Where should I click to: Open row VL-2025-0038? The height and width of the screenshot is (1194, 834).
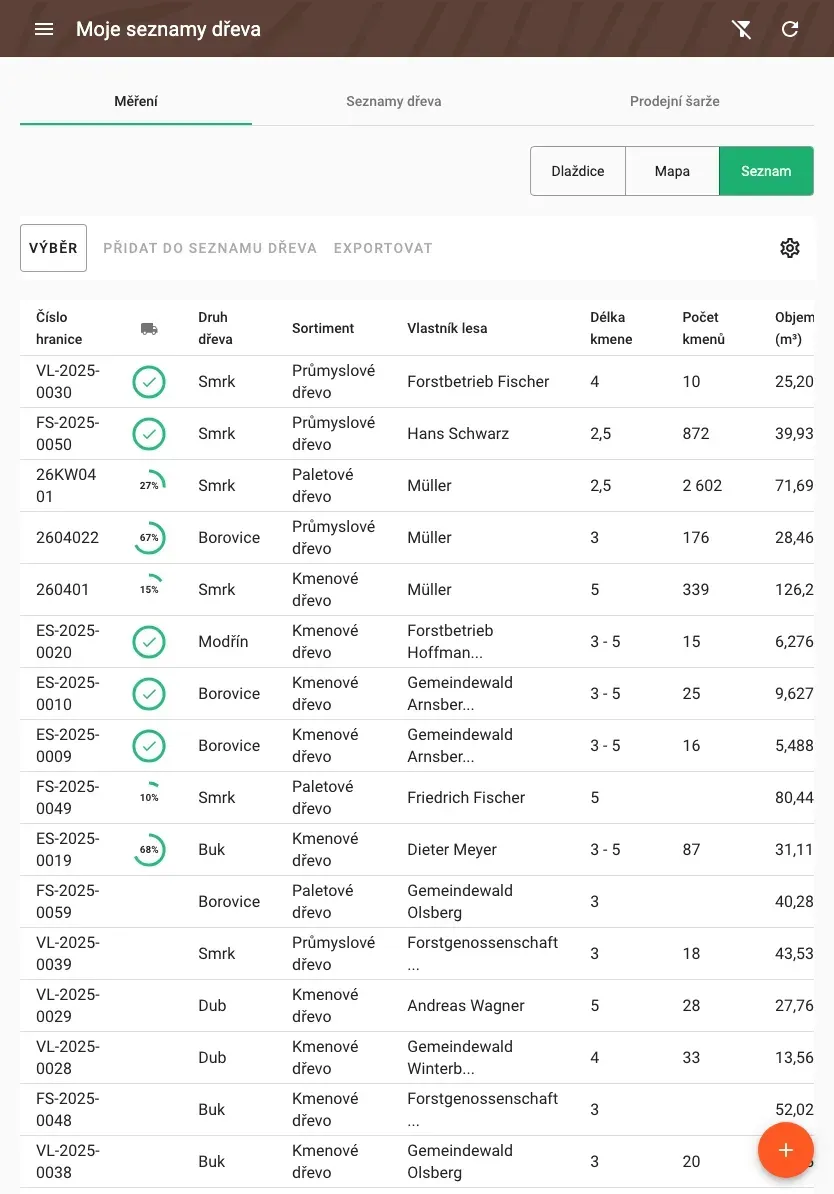pos(417,1161)
